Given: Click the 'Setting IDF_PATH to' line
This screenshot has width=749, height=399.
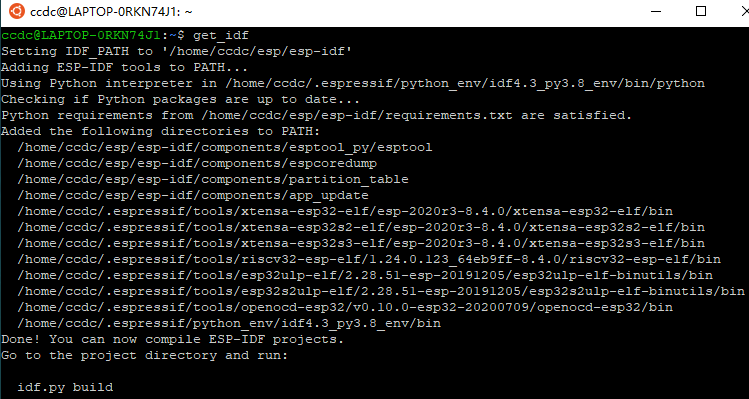Looking at the screenshot, I should tap(177, 51).
